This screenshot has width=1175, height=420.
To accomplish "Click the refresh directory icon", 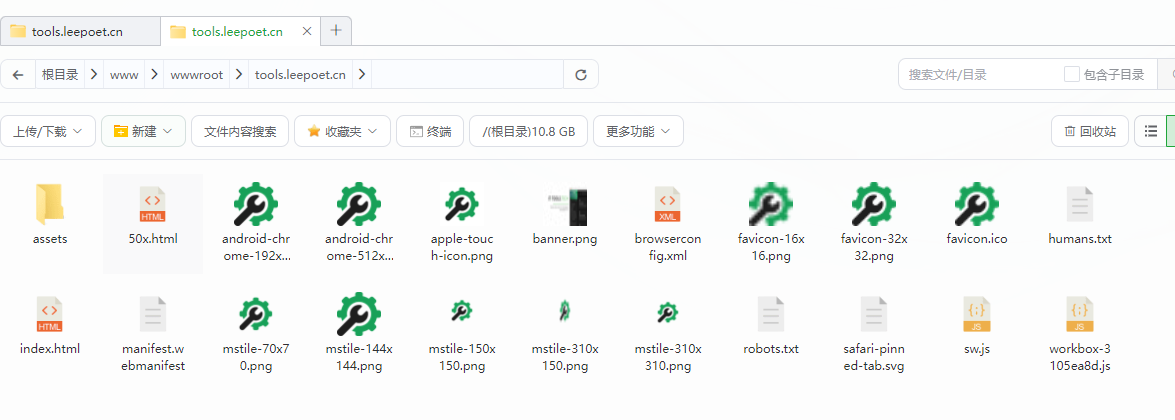I will [581, 75].
